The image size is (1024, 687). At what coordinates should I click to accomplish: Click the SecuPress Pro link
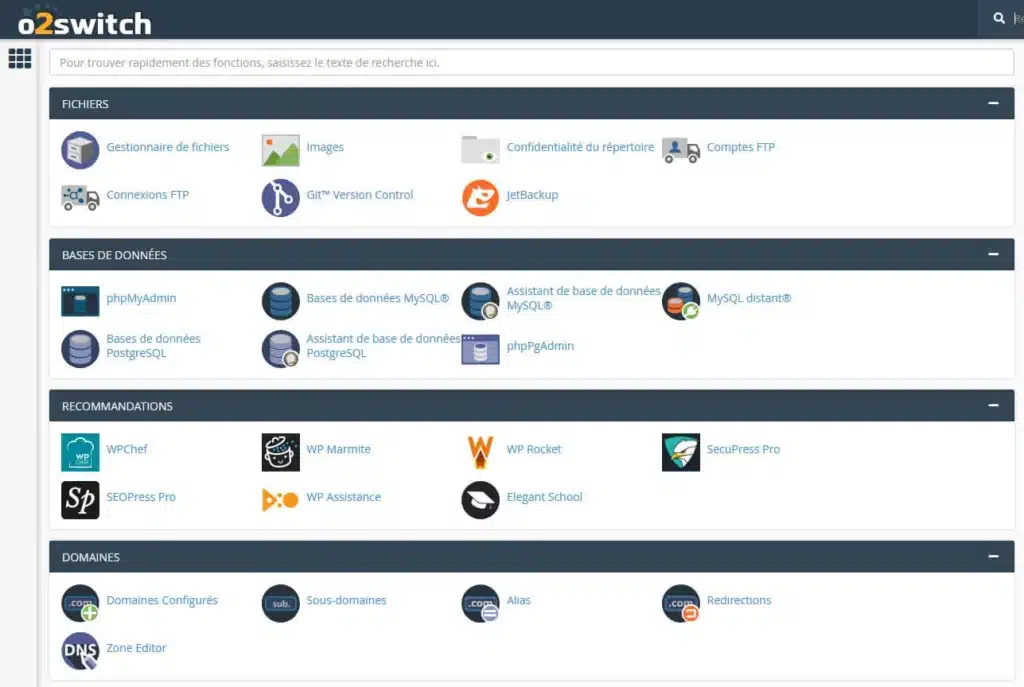click(x=743, y=449)
